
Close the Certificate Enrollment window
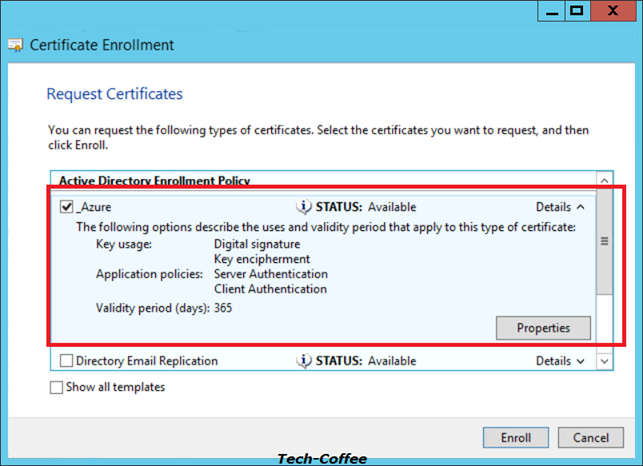coord(613,11)
